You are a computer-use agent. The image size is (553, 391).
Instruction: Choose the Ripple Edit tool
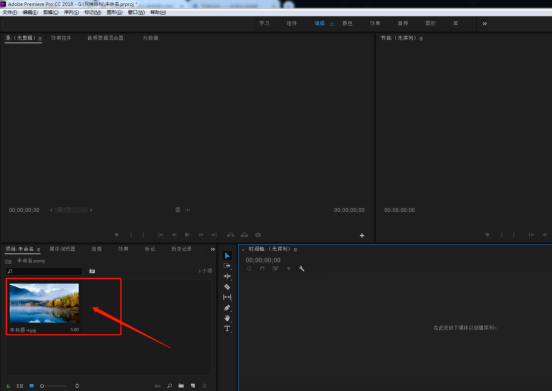(x=227, y=276)
